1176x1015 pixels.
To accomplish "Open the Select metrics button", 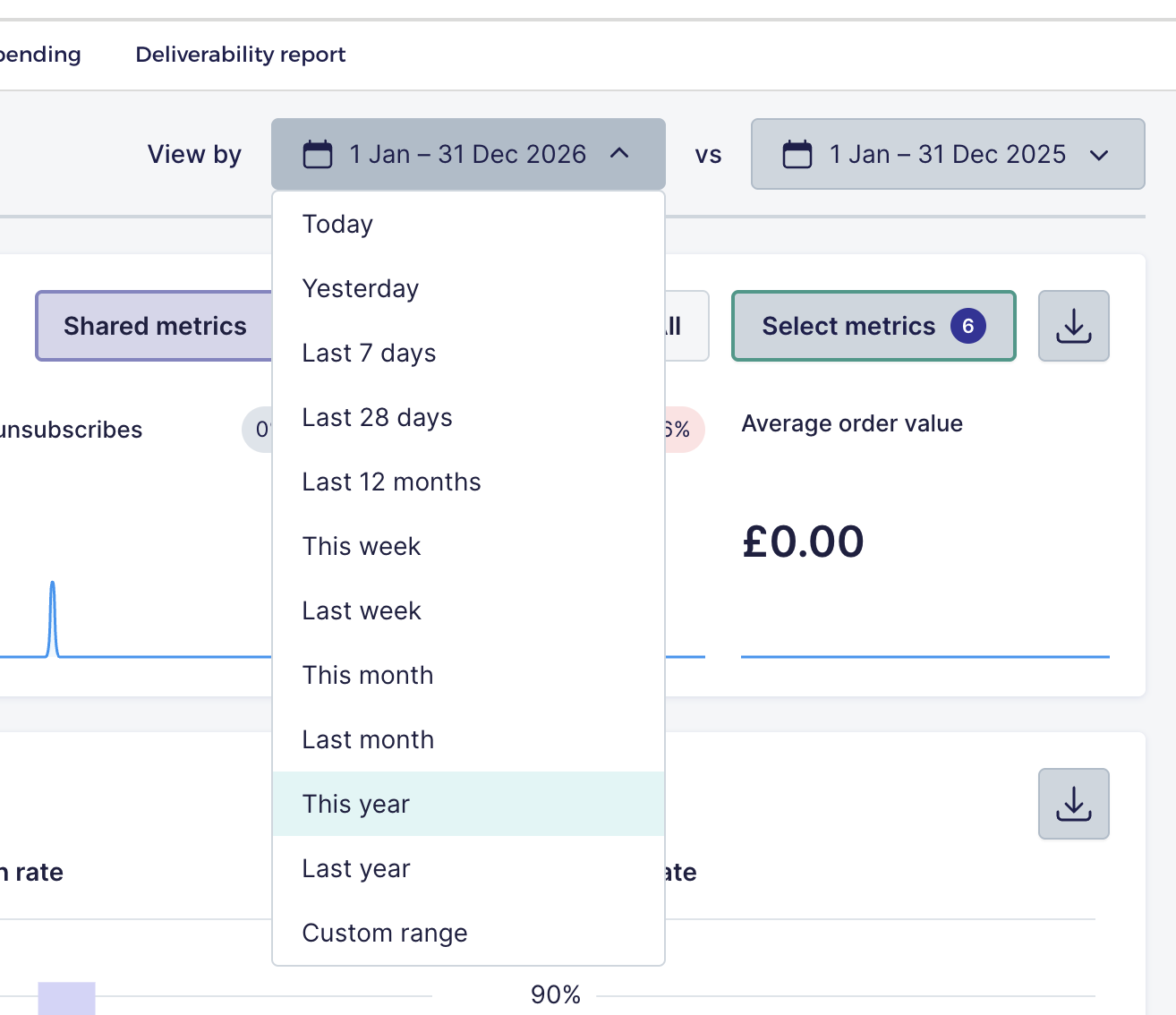I will point(873,326).
